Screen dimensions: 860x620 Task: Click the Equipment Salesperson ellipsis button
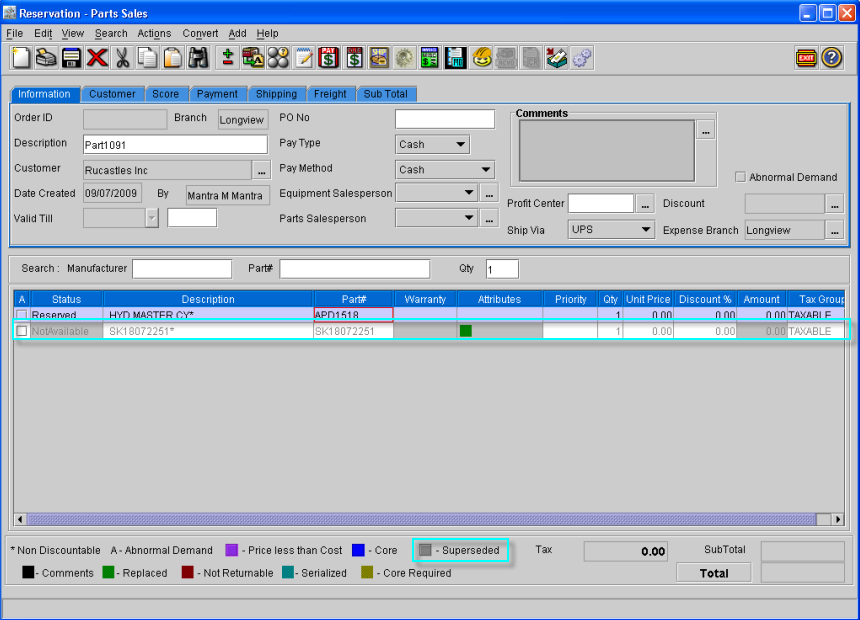click(x=489, y=193)
